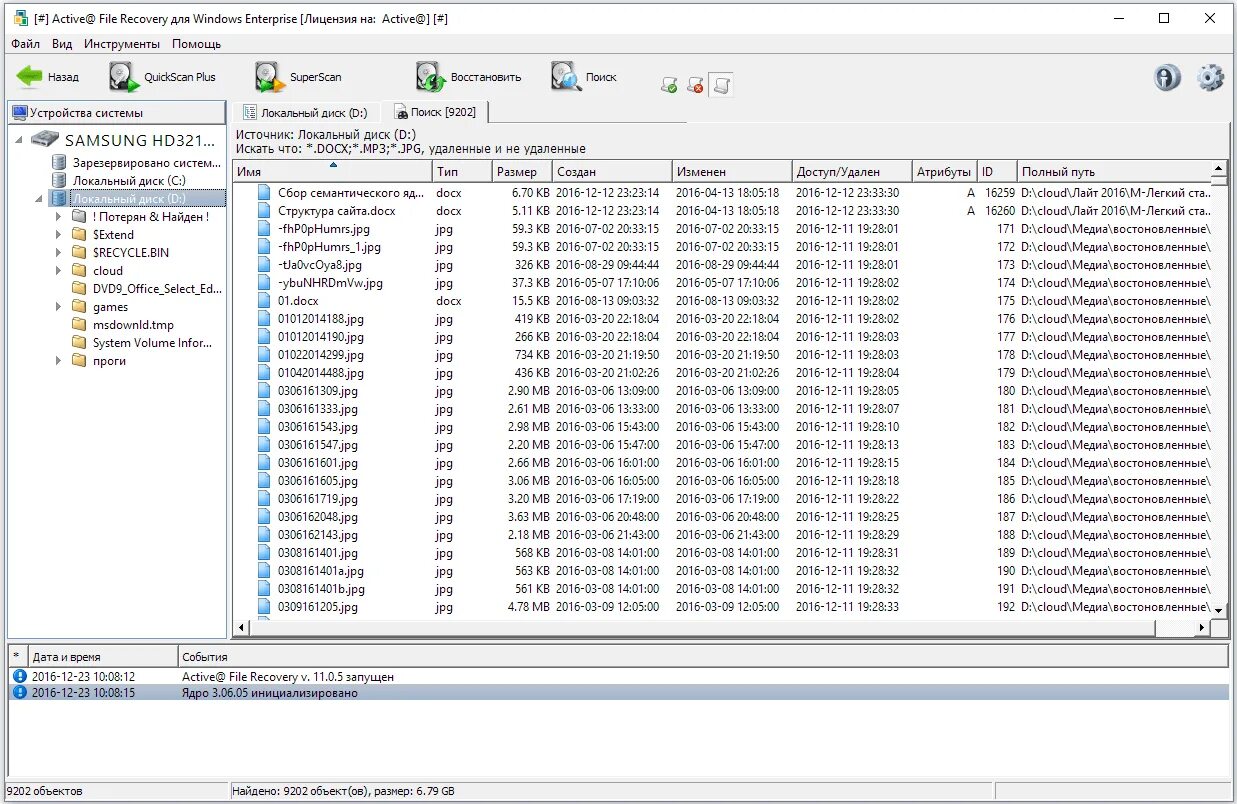The width and height of the screenshot is (1237, 804).
Task: Click the События log column header
Action: click(x=703, y=657)
